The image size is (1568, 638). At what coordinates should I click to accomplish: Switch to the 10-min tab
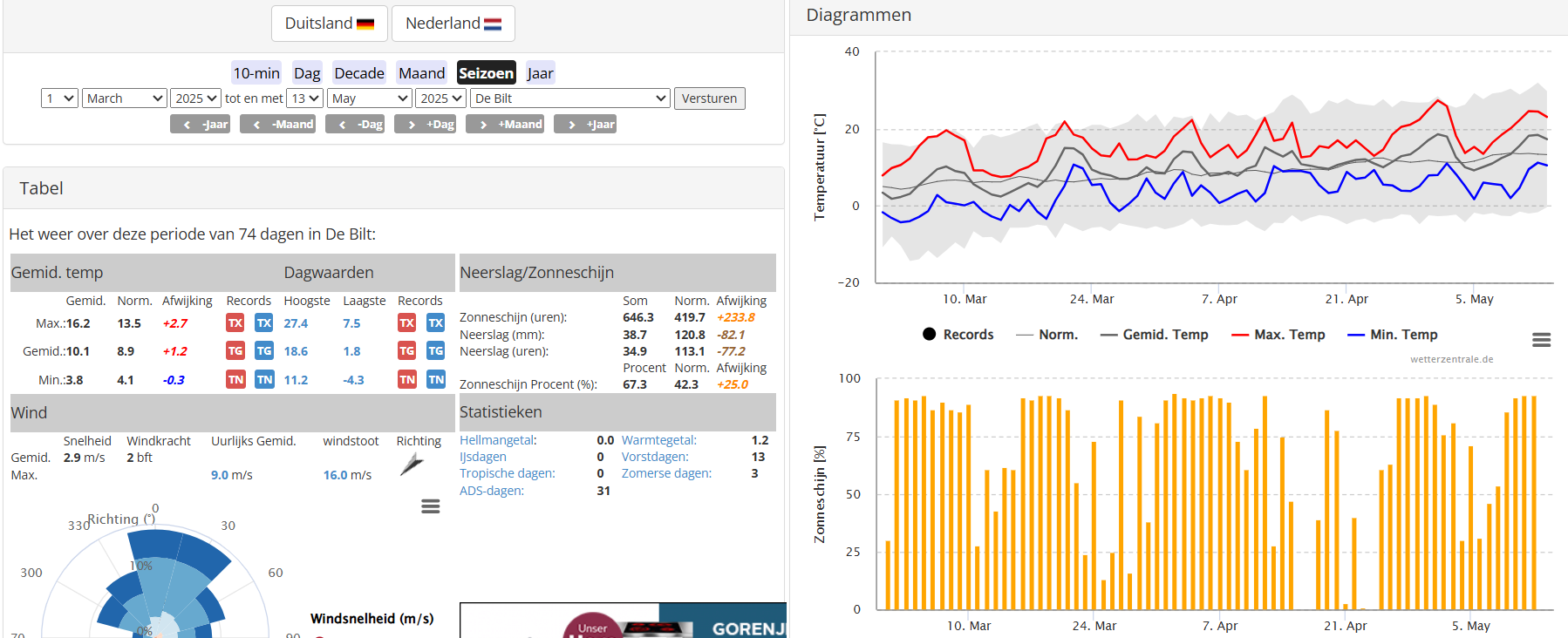[x=256, y=73]
